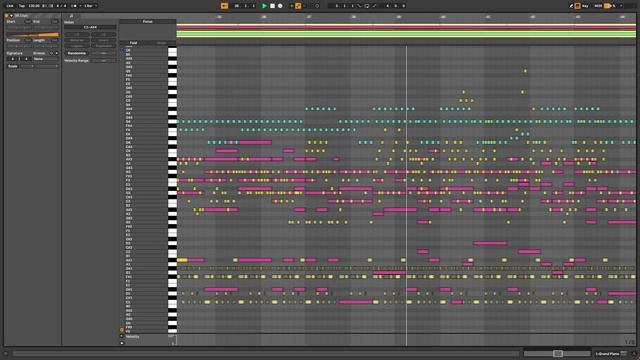Collapse the clip panel arrow next to clip name
Screen dimensions: 640x360
pyautogui.click(x=11, y=16)
